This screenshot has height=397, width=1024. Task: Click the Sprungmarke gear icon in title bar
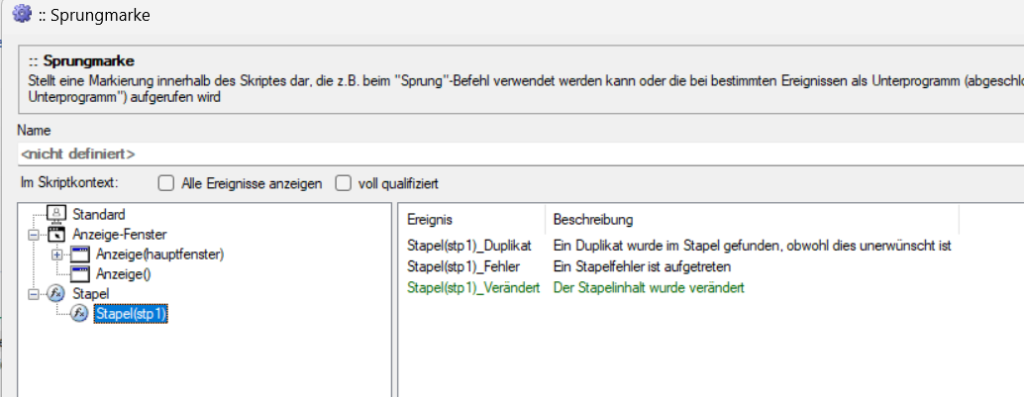[x=22, y=14]
